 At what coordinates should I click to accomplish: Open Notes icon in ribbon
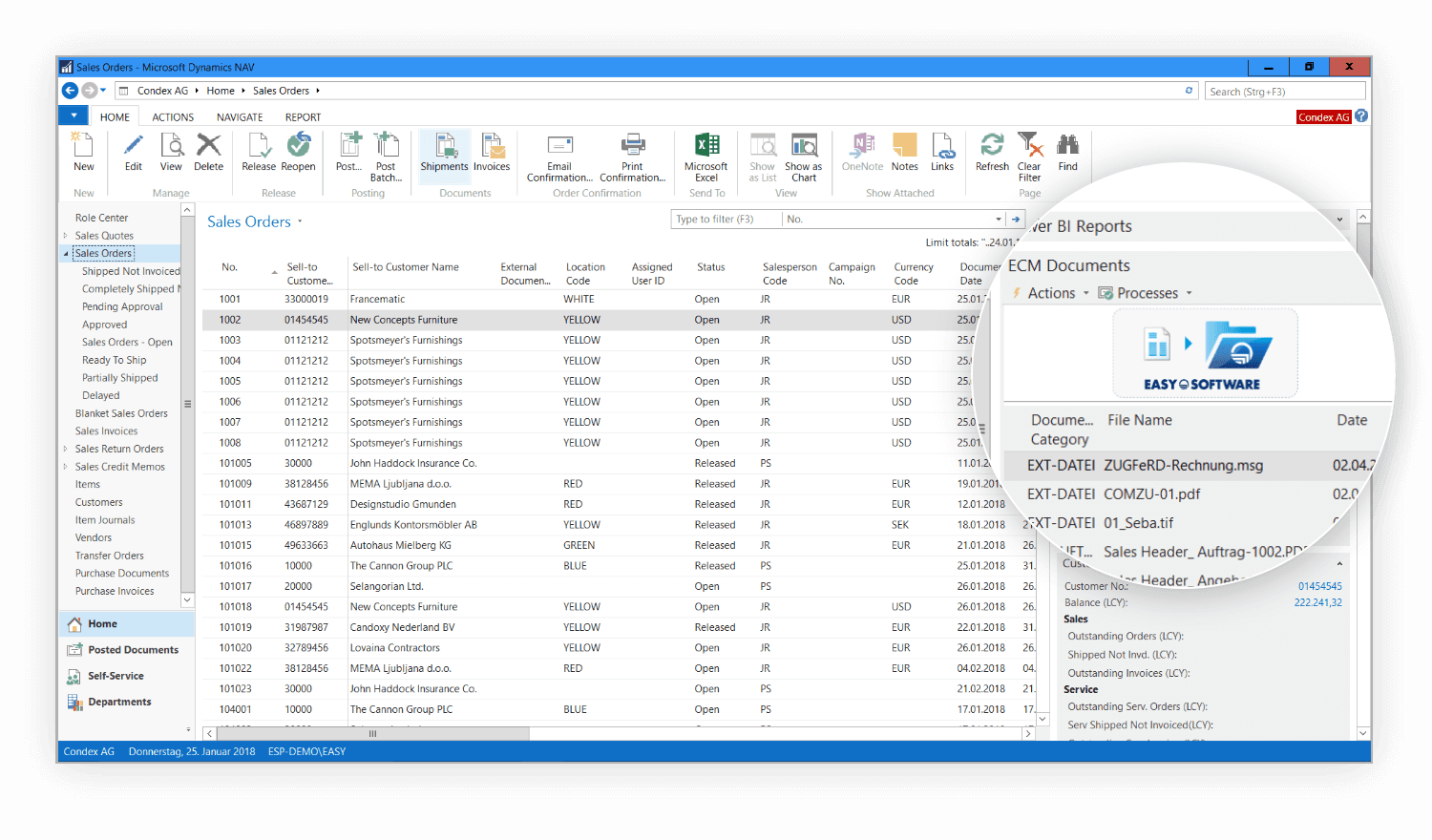click(x=905, y=145)
